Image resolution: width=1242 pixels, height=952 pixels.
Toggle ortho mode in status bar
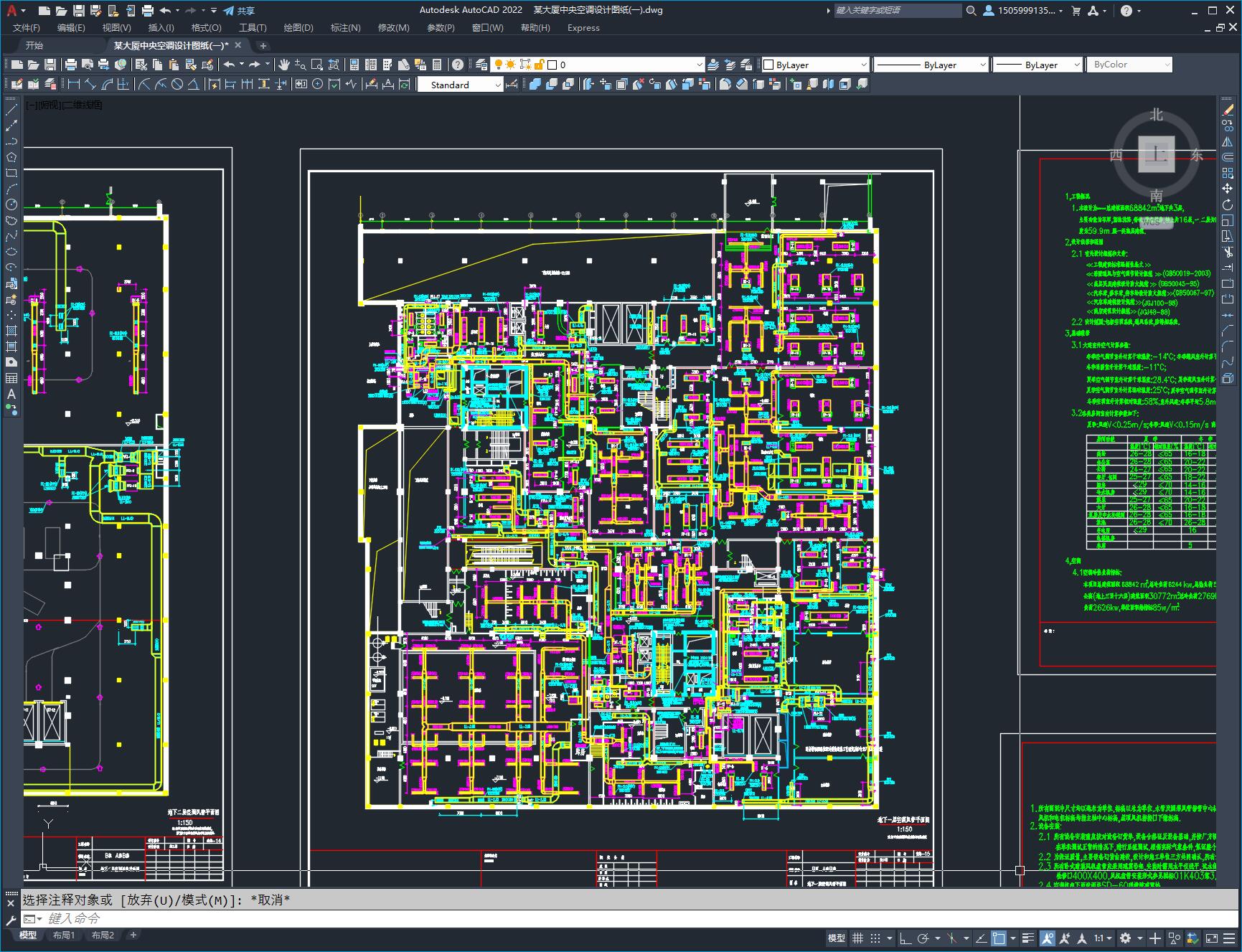pos(905,938)
